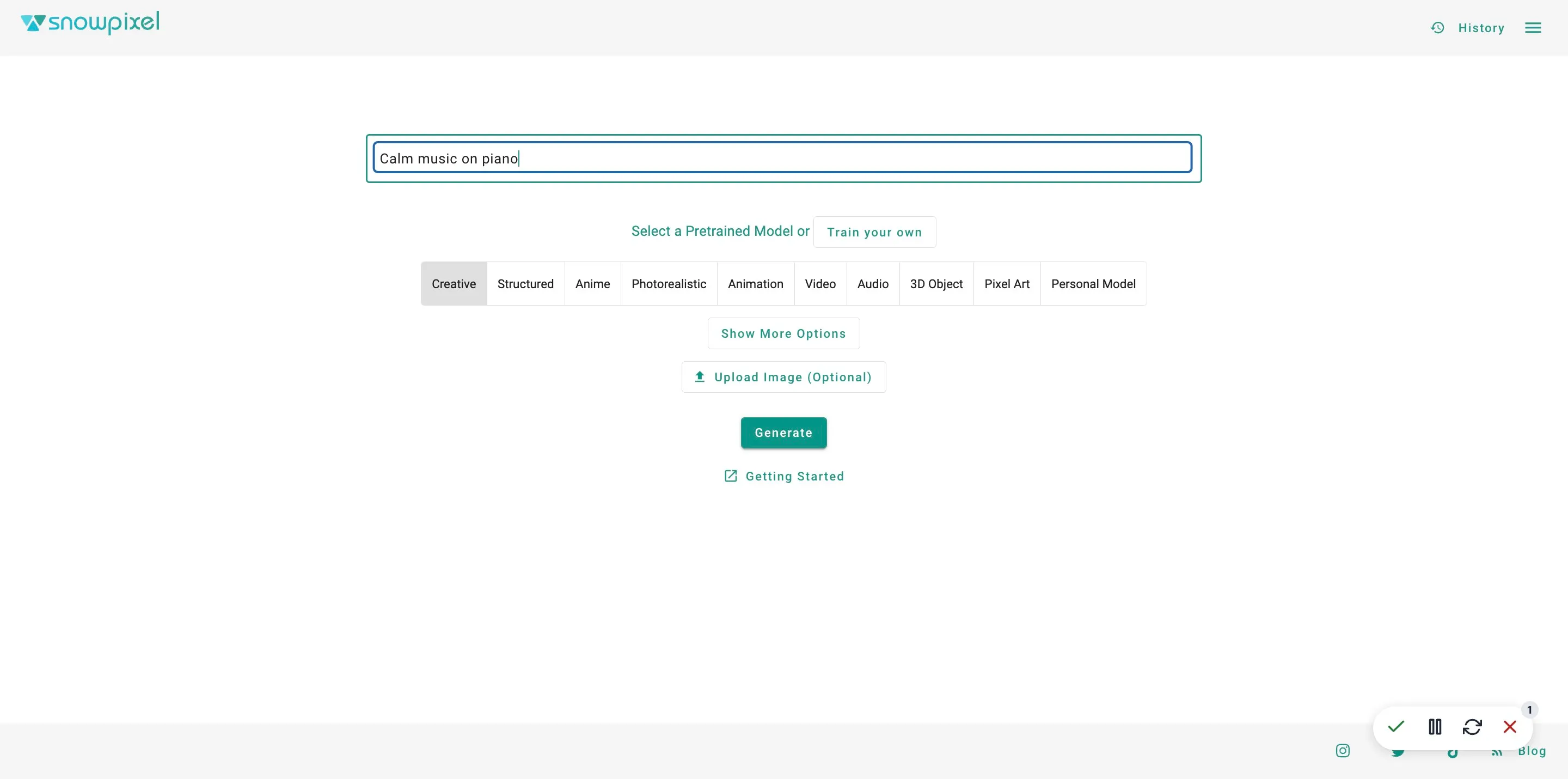1568x779 pixels.
Task: Click the Blog link in footer
Action: (1532, 751)
